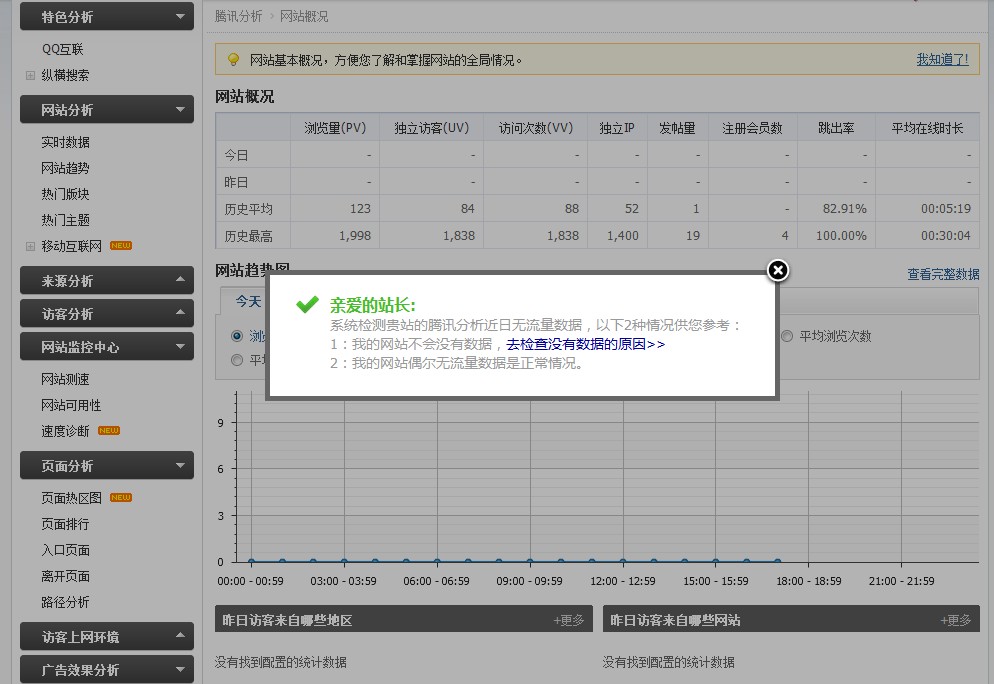Expand the 移动互联网 plus icon
Viewport: 994px width, 684px height.
pyautogui.click(x=30, y=246)
